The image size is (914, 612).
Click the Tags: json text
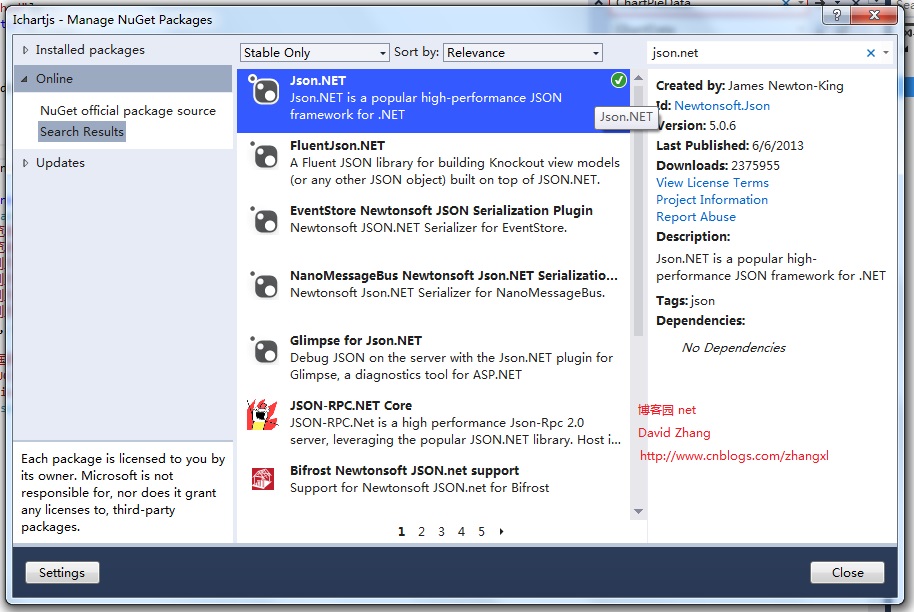tap(686, 301)
